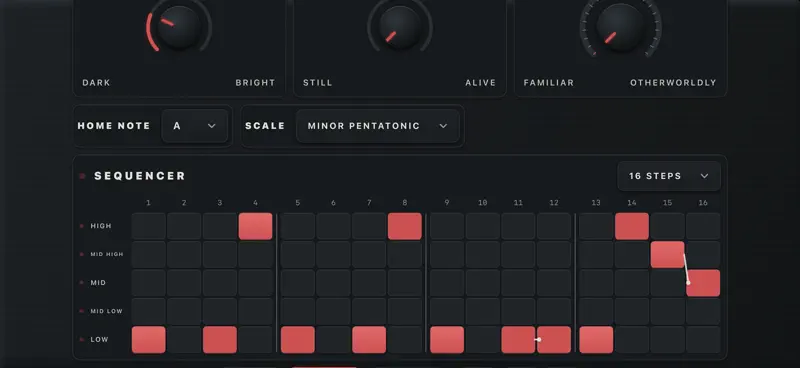Toggle off the High row step 14
This screenshot has width=800, height=368.
[632, 226]
